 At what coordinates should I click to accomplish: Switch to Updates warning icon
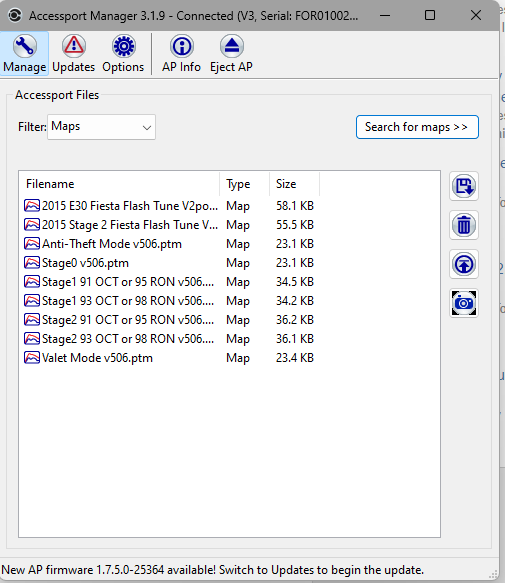[74, 54]
